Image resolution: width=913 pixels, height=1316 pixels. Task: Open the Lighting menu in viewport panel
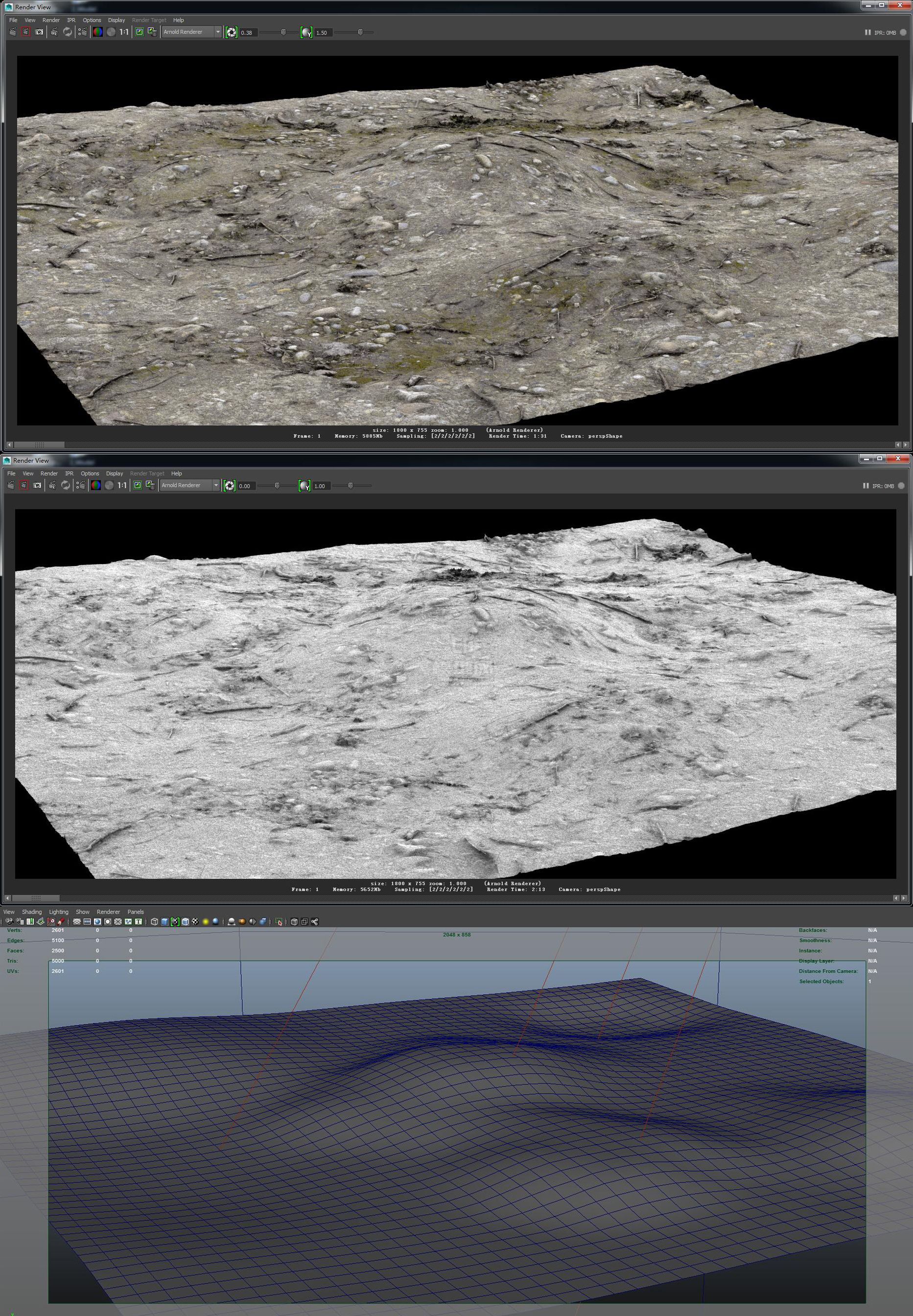[58, 912]
